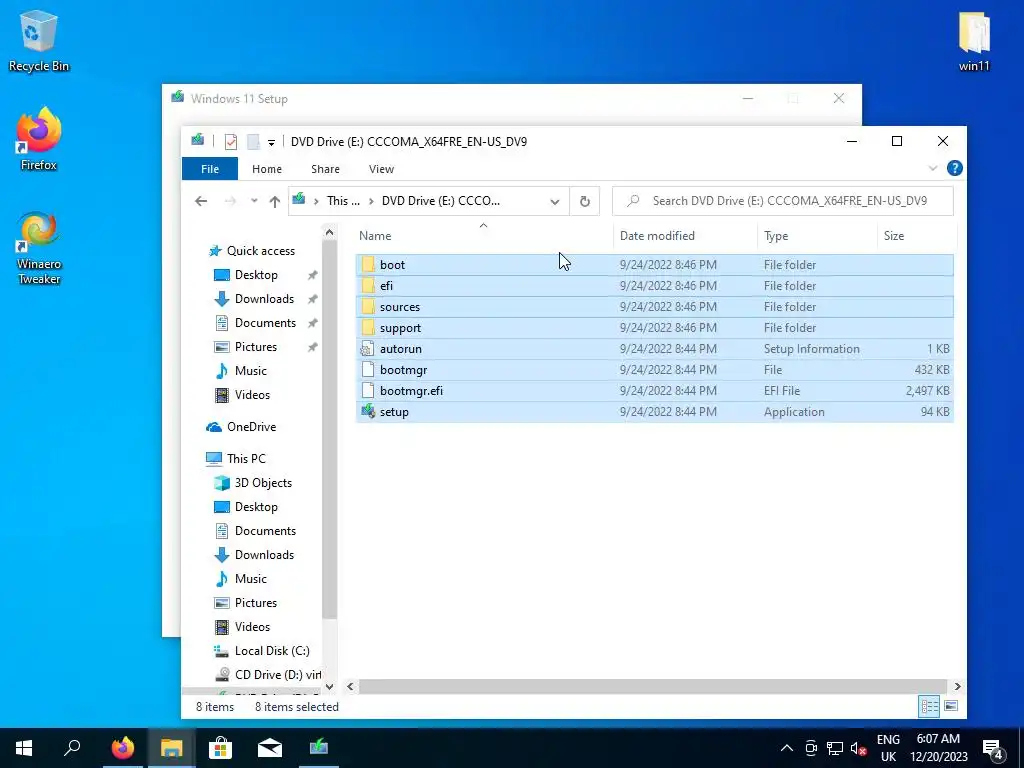
Task: Switch to Details view in status bar
Action: (929, 706)
